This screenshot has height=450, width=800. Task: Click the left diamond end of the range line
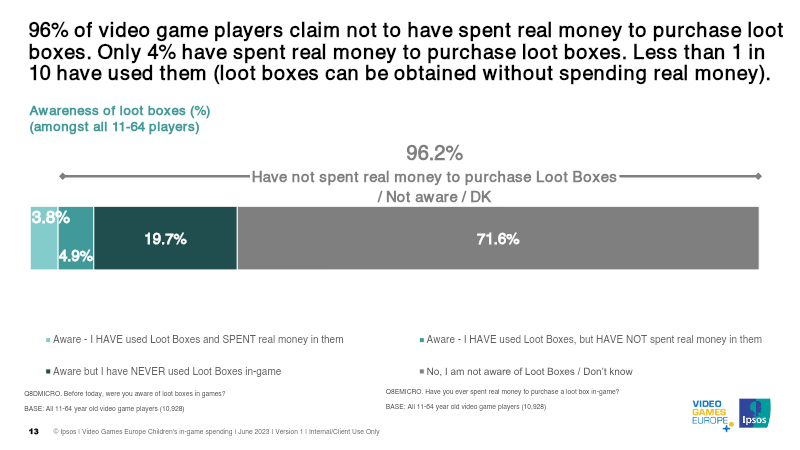click(62, 177)
